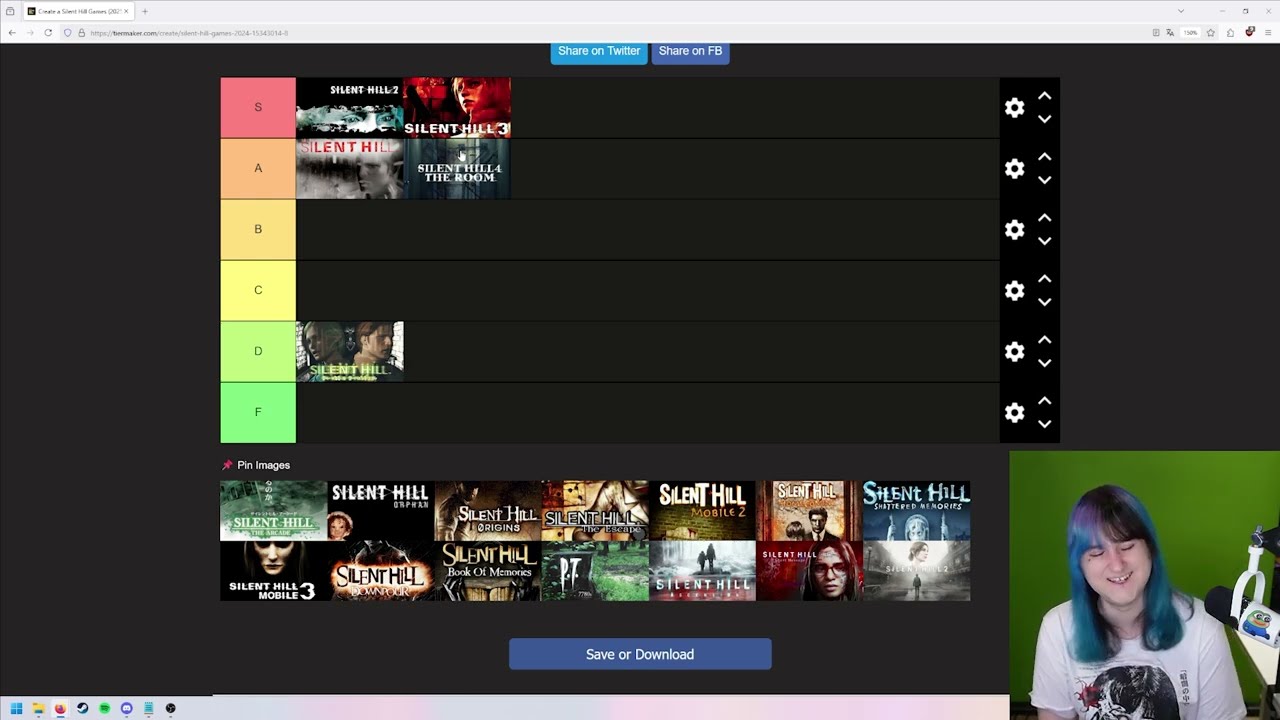Viewport: 1280px width, 720px height.
Task: Move S tier row down
Action: [x=1044, y=119]
